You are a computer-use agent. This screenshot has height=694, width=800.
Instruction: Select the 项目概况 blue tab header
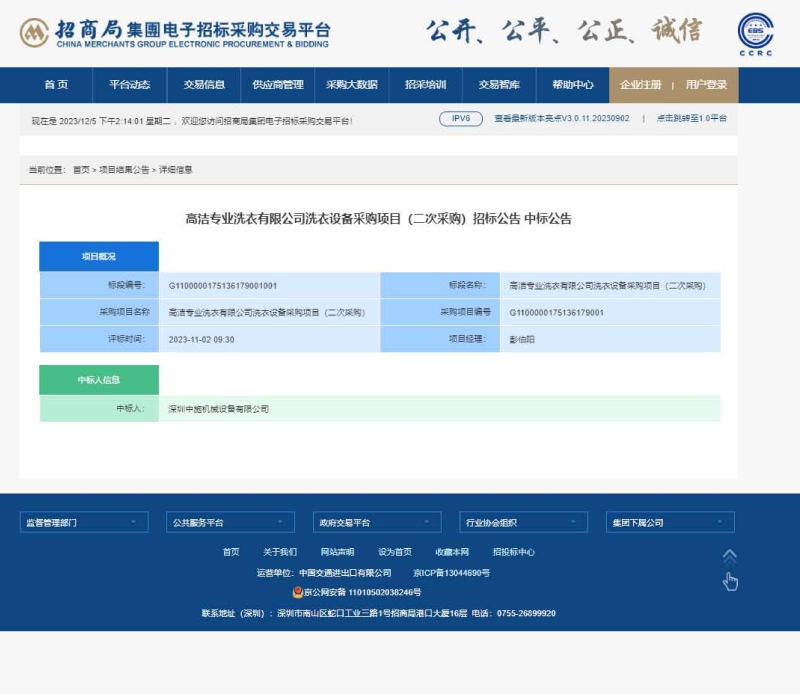(99, 256)
